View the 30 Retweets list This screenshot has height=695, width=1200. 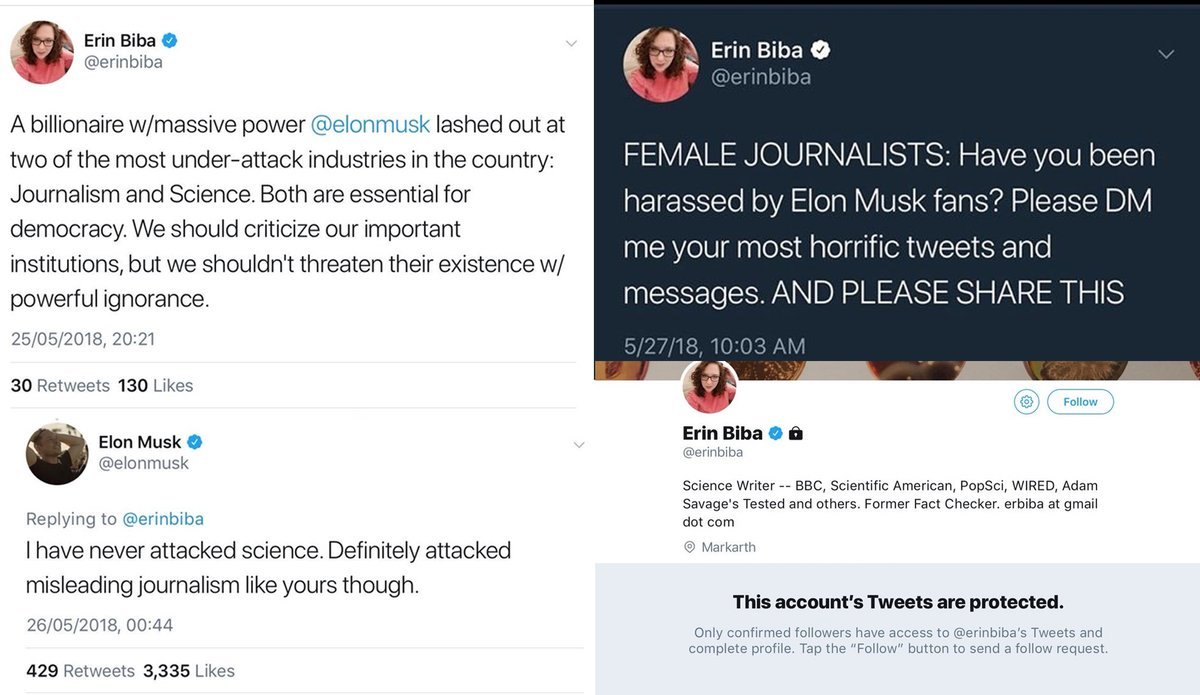[x=60, y=385]
